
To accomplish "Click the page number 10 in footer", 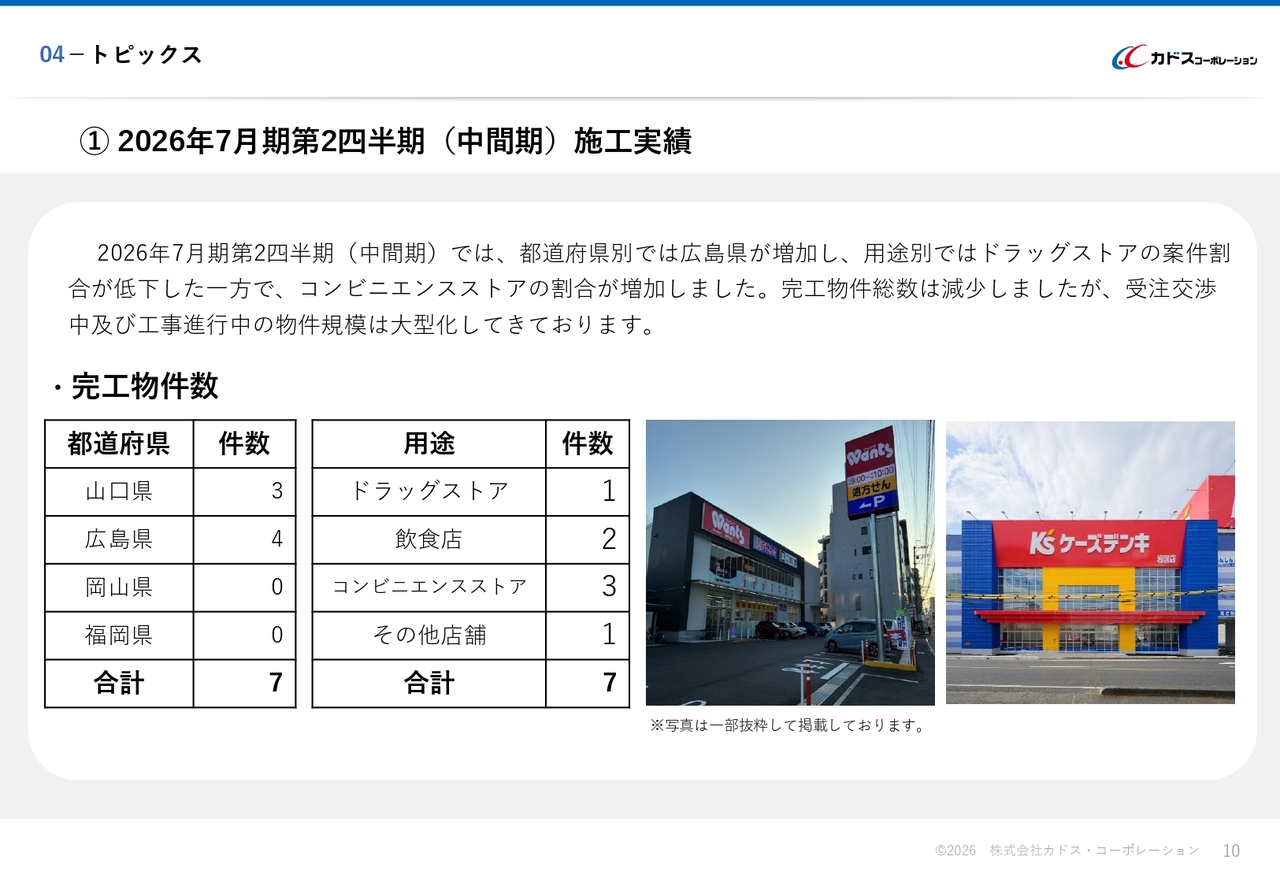I will tap(1231, 851).
